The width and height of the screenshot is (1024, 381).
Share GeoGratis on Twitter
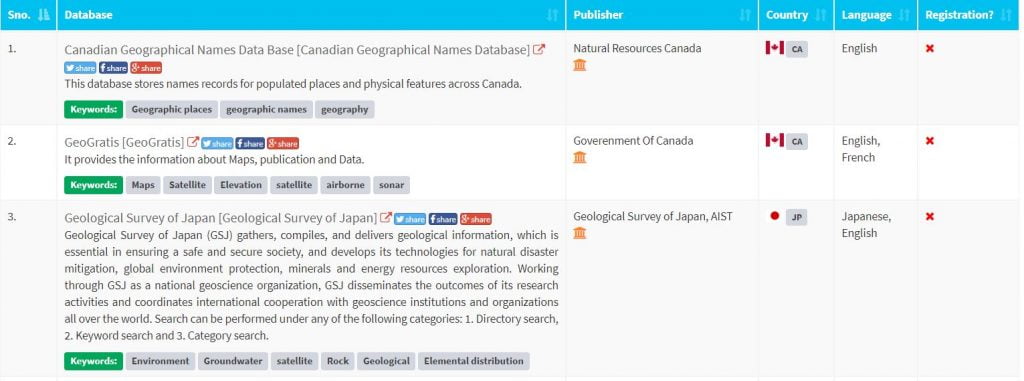point(217,143)
